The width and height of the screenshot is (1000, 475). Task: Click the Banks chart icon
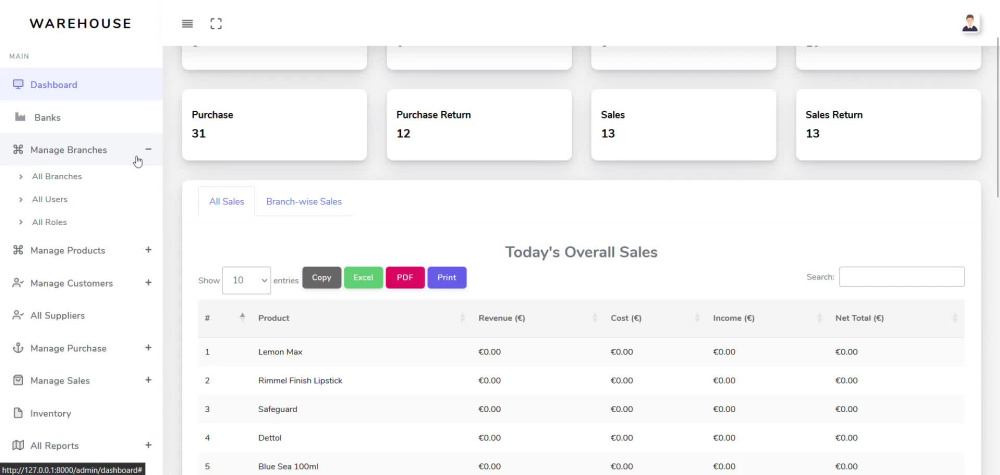20,117
